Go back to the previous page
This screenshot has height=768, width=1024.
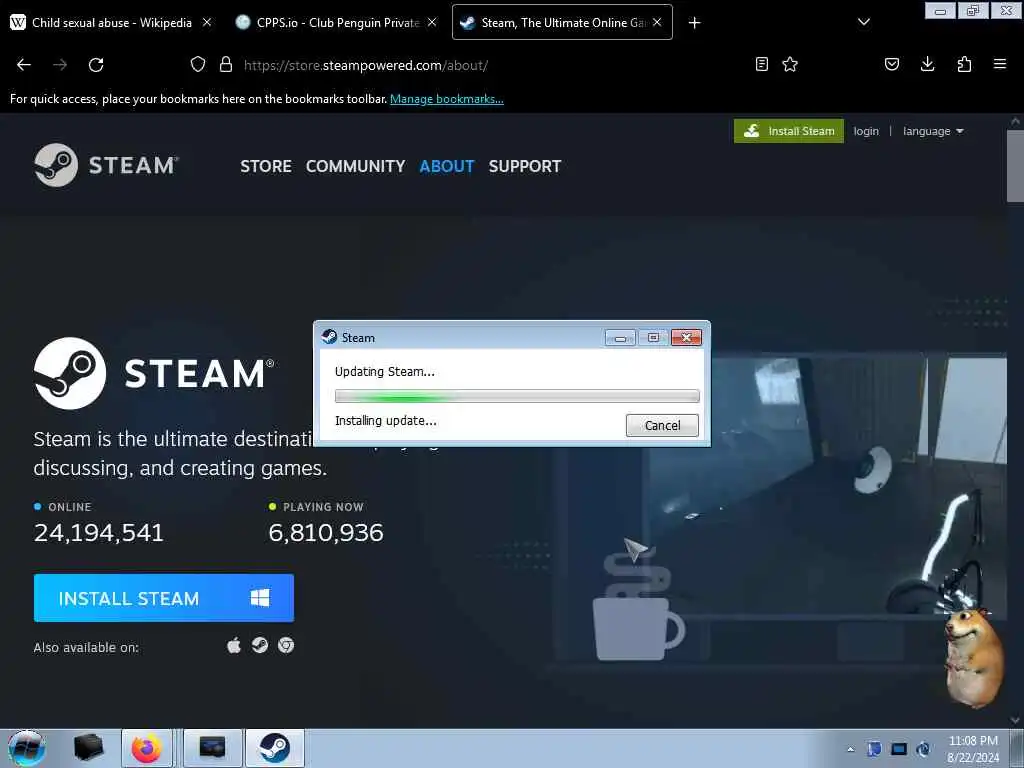click(x=24, y=65)
